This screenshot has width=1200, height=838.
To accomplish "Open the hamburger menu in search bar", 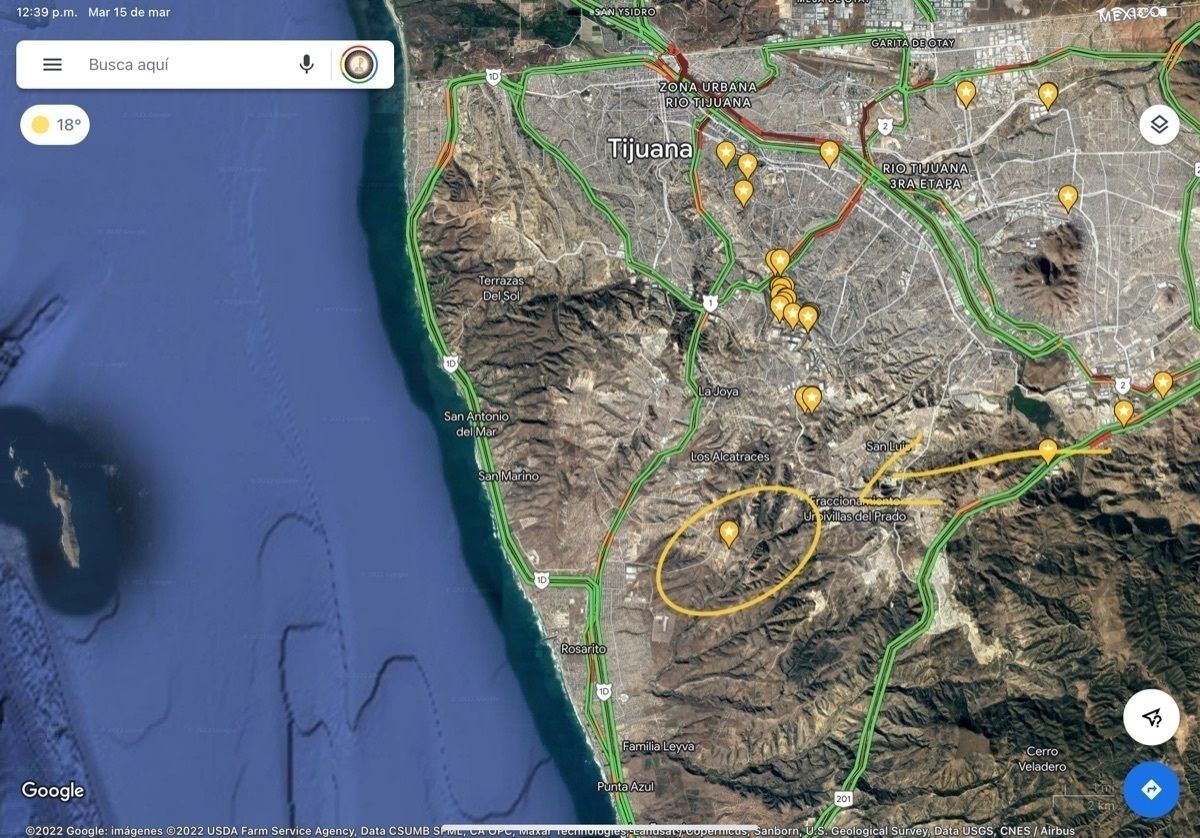I will 52,65.
